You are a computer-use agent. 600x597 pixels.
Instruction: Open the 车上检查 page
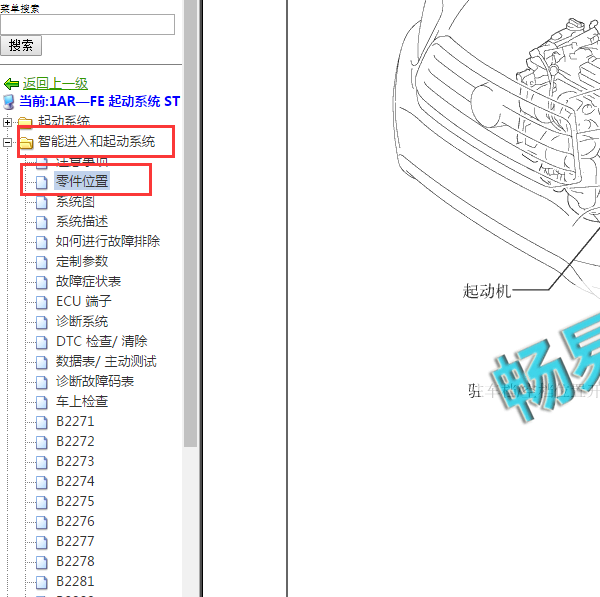click(82, 401)
